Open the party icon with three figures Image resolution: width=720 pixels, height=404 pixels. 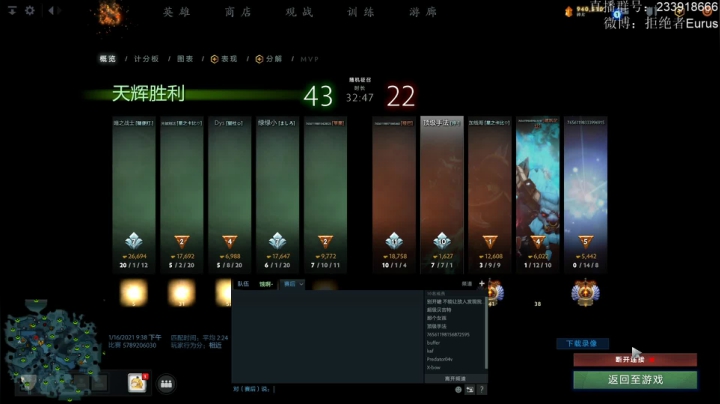(x=166, y=383)
